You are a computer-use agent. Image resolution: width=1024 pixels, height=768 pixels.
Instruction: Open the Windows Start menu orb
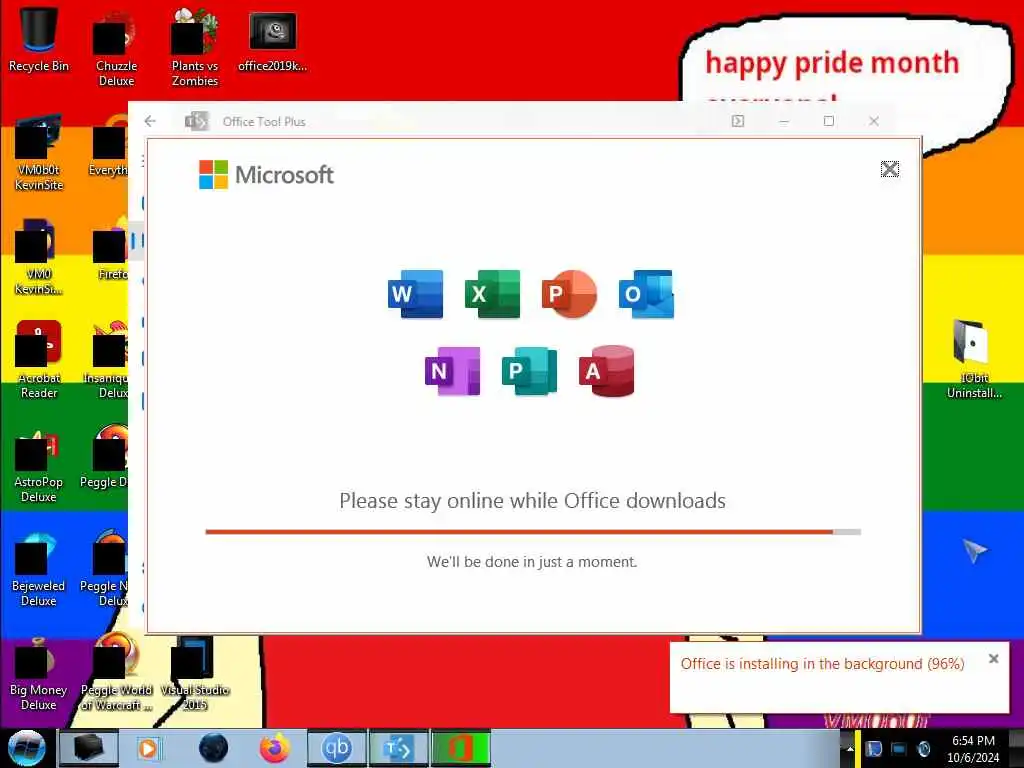[27, 748]
